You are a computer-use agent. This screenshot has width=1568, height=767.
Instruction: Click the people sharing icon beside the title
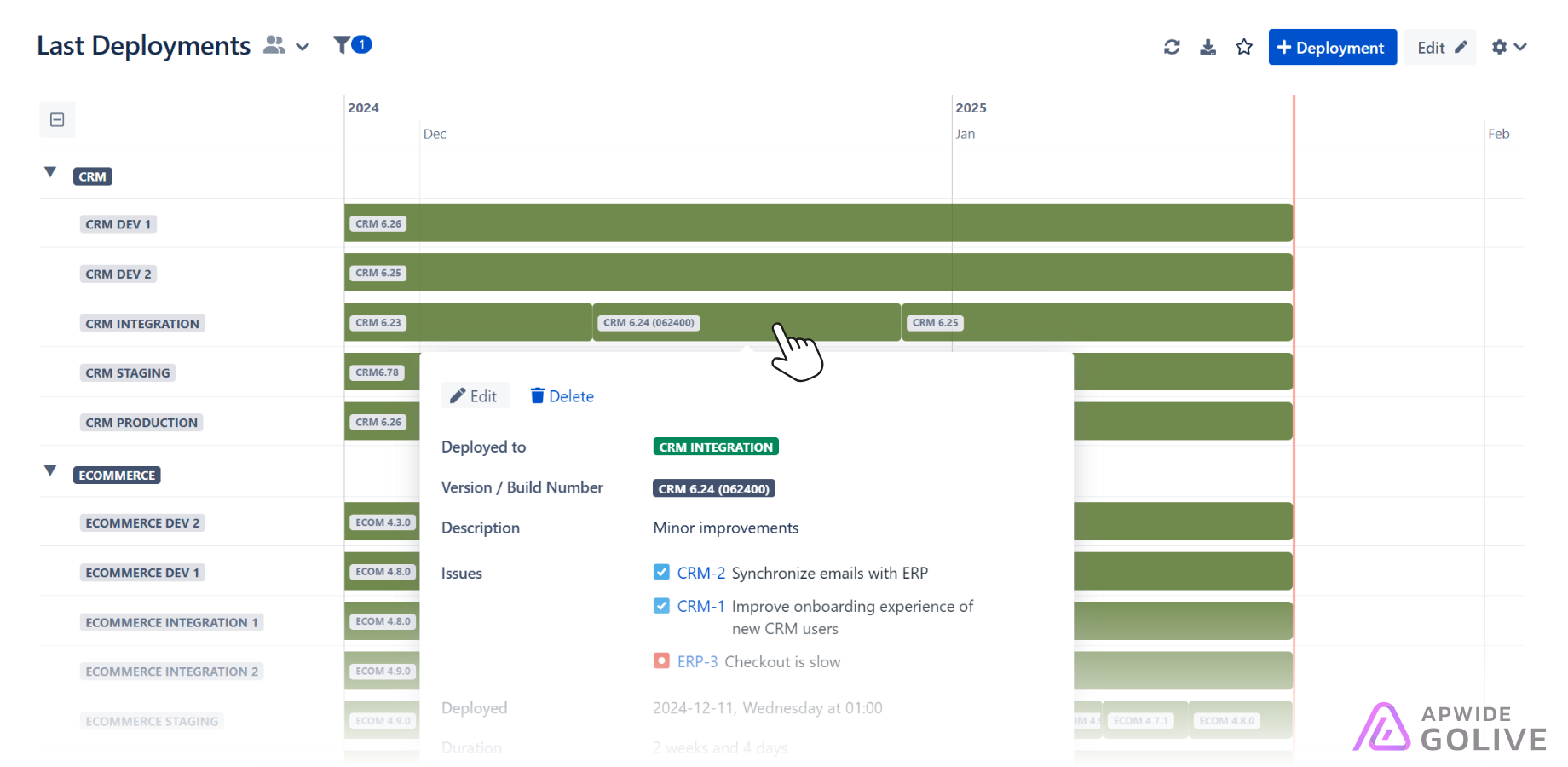(274, 45)
